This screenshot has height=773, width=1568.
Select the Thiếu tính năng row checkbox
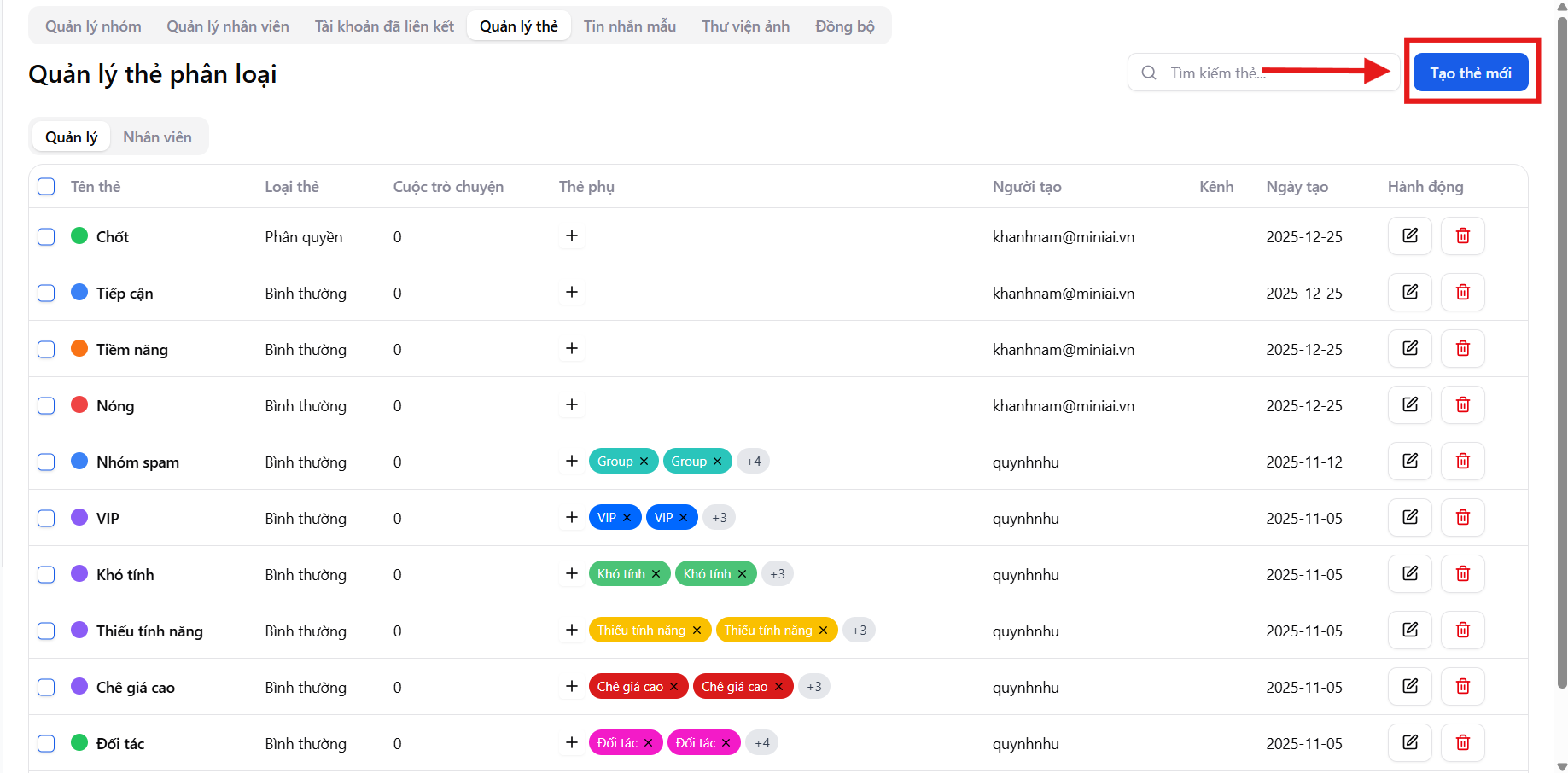pos(46,631)
